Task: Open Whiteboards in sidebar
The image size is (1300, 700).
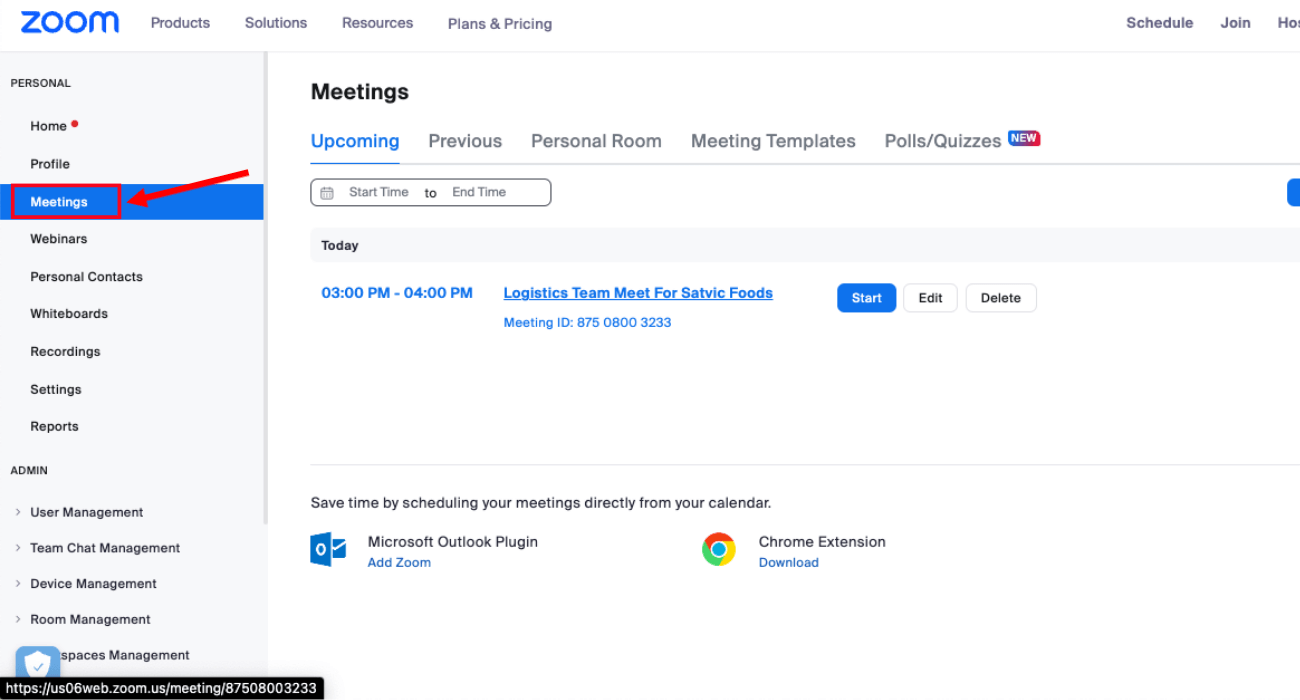Action: 69,314
